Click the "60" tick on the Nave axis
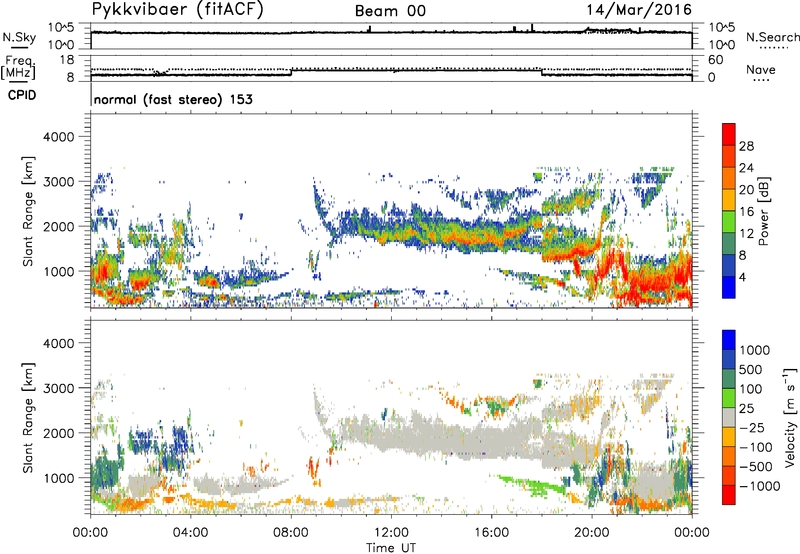Image resolution: width=800 pixels, height=554 pixels. tap(715, 60)
